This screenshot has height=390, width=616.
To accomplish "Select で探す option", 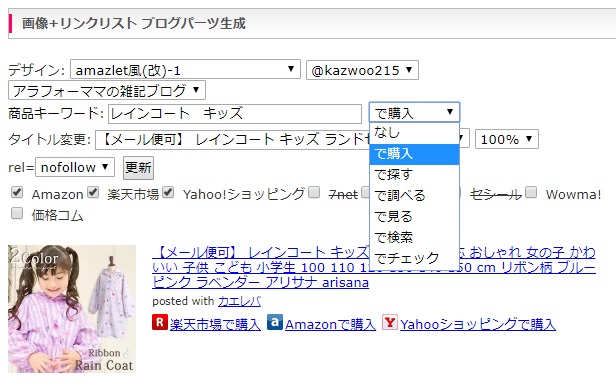I will [x=414, y=175].
